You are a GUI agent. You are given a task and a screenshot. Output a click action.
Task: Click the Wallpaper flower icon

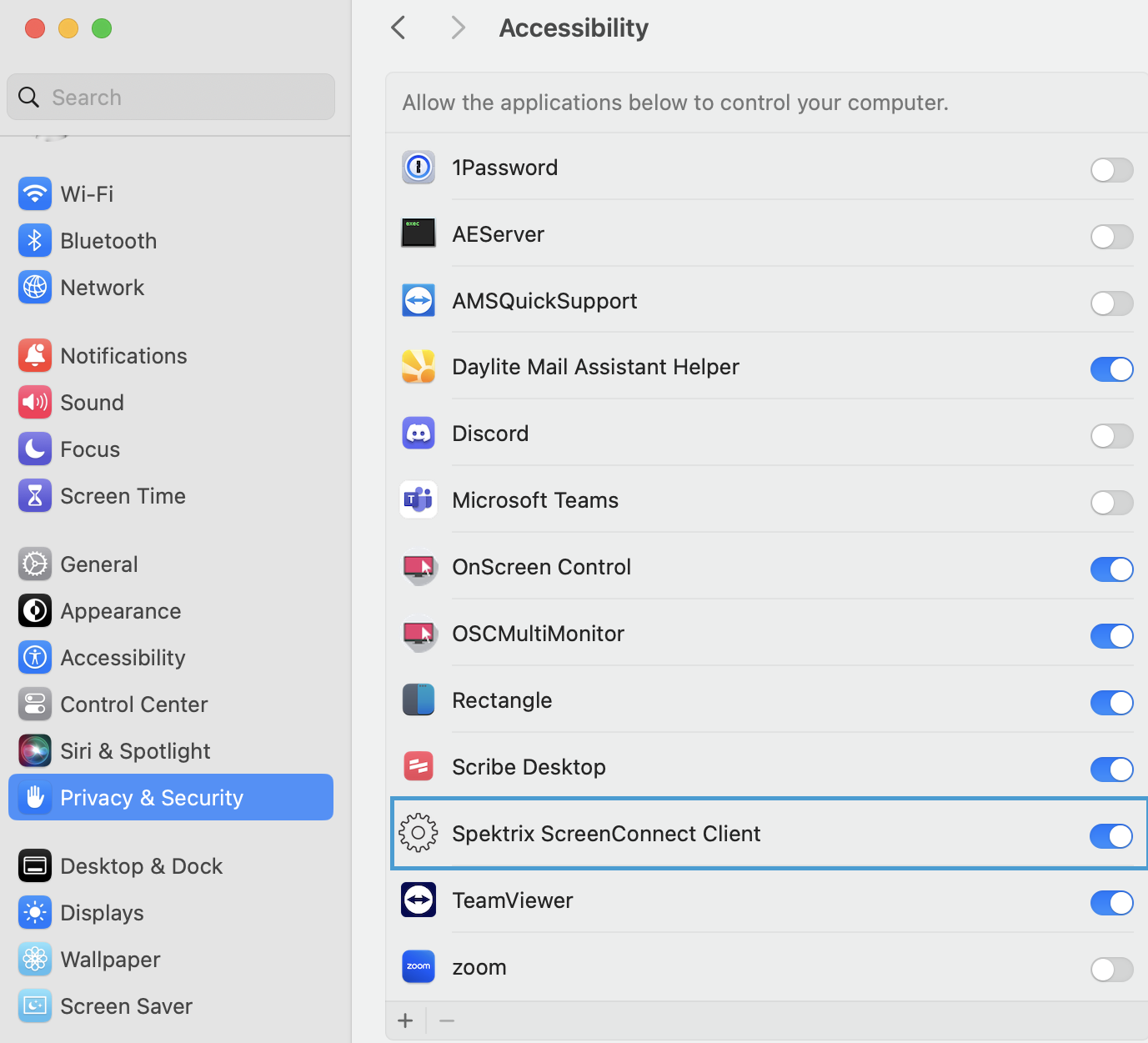tap(35, 960)
